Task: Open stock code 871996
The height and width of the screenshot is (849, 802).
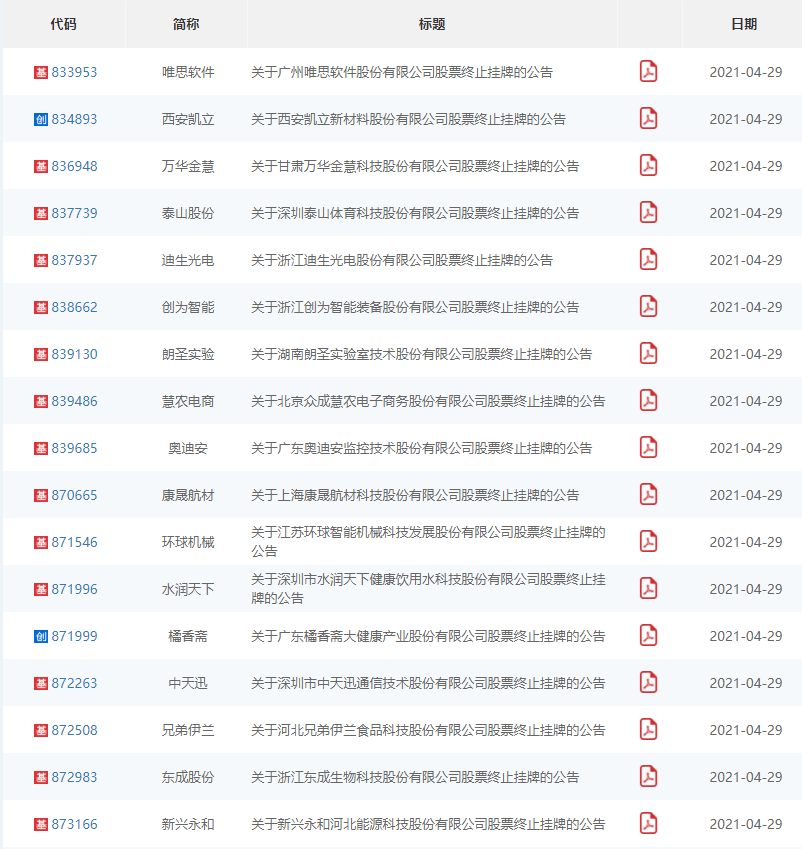Action: pyautogui.click(x=74, y=589)
